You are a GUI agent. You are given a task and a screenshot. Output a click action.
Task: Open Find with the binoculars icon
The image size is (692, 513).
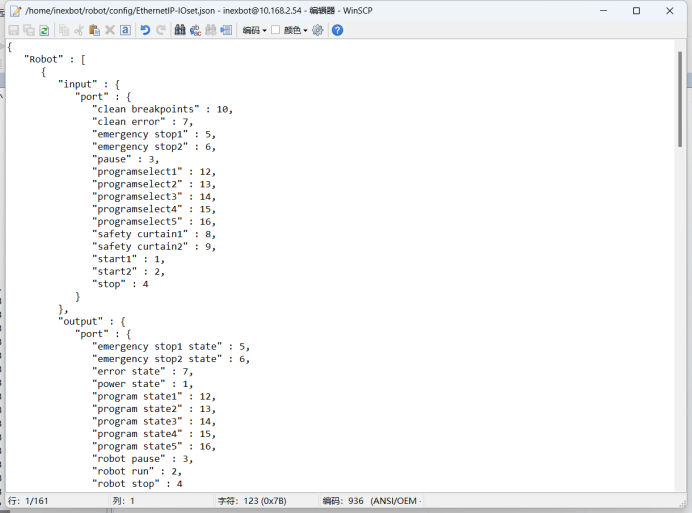pos(180,30)
